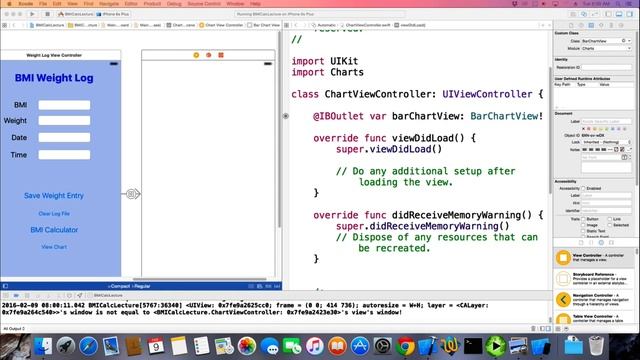Open the BMICalcLecture scheme selector

coord(76,14)
